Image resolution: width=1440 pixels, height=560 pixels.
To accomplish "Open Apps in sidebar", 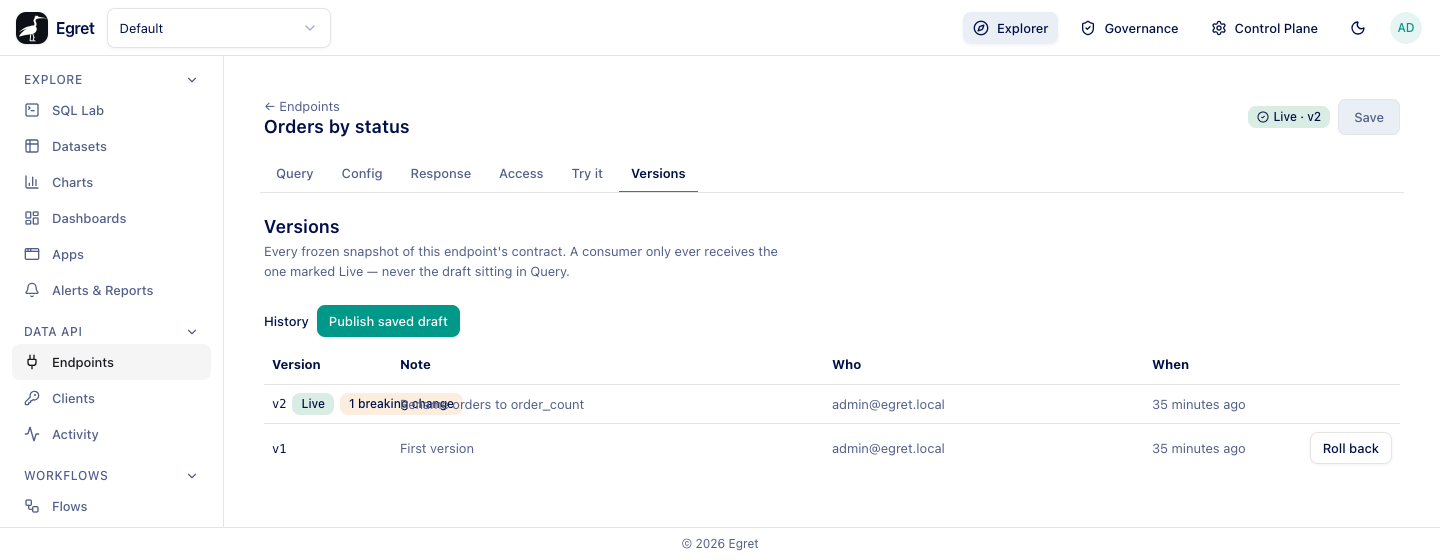I will coord(111,254).
